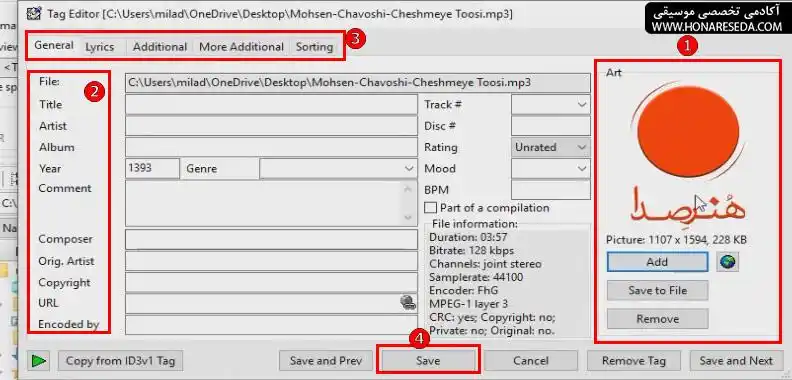The height and width of the screenshot is (380, 792).
Task: Open the More Additional tab
Action: click(x=241, y=47)
